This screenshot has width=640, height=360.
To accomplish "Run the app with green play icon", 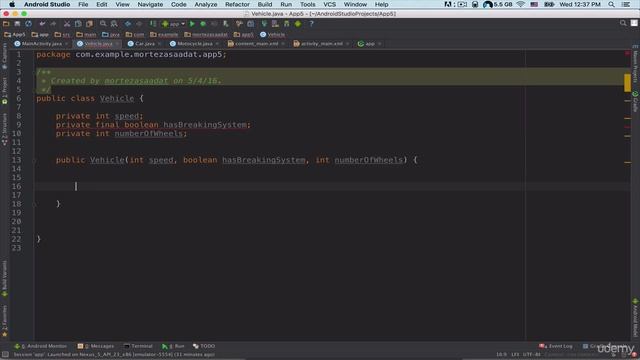I will (192, 24).
